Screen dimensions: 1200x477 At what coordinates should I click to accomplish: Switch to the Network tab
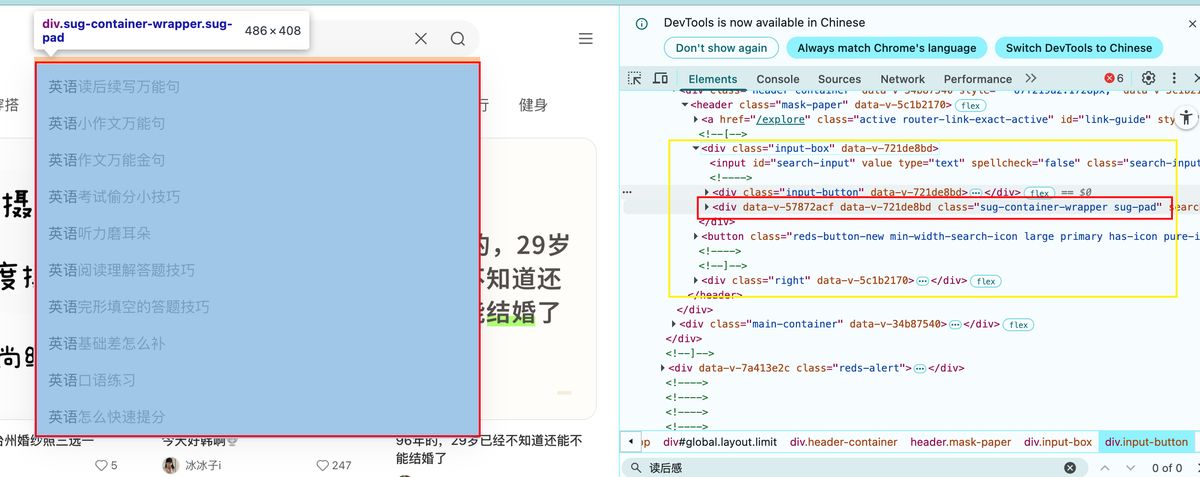(x=902, y=79)
